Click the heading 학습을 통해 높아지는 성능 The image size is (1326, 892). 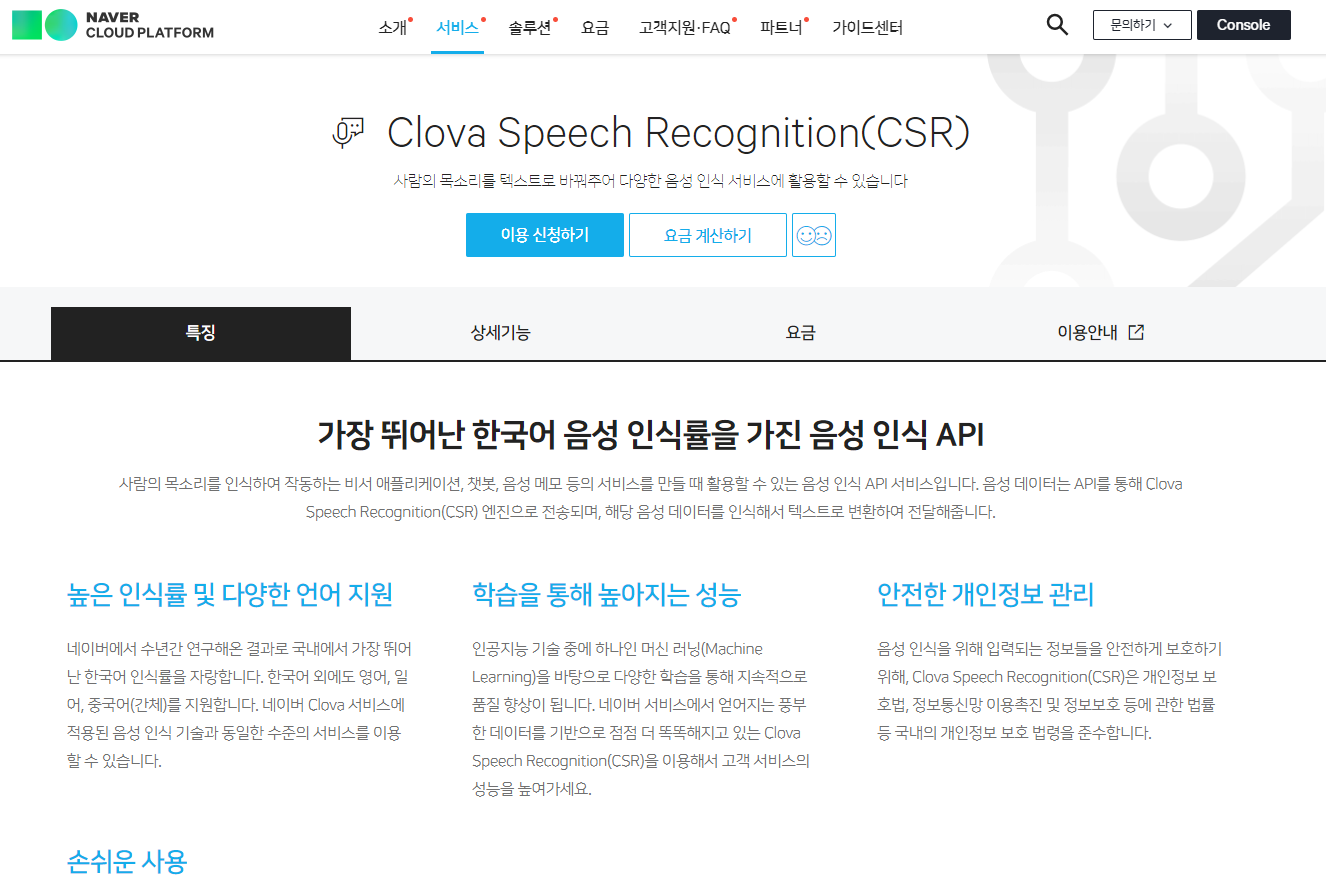(x=606, y=594)
